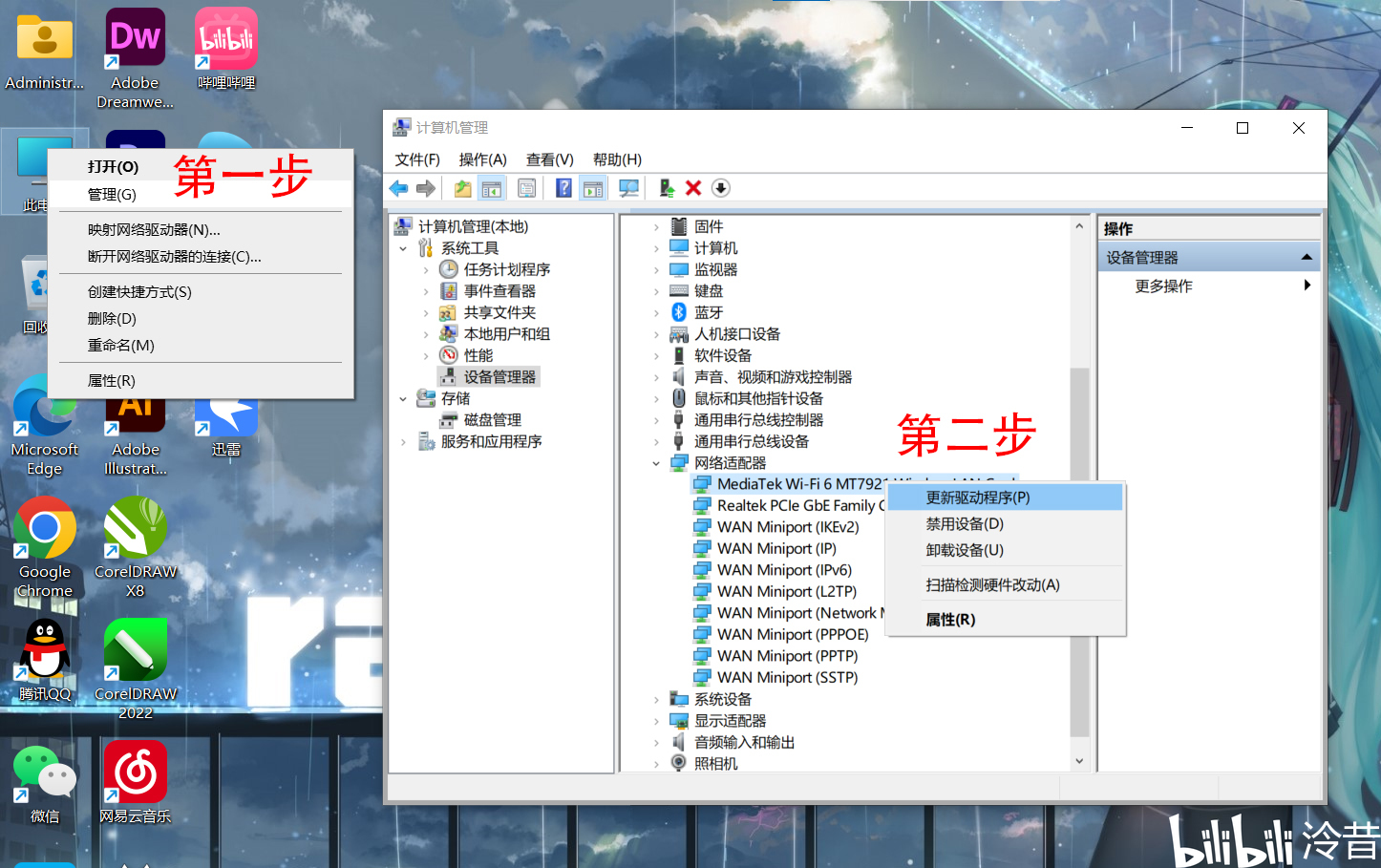Viewport: 1381px width, 868px height.
Task: Select the Administrator folder on desktop
Action: 44,50
